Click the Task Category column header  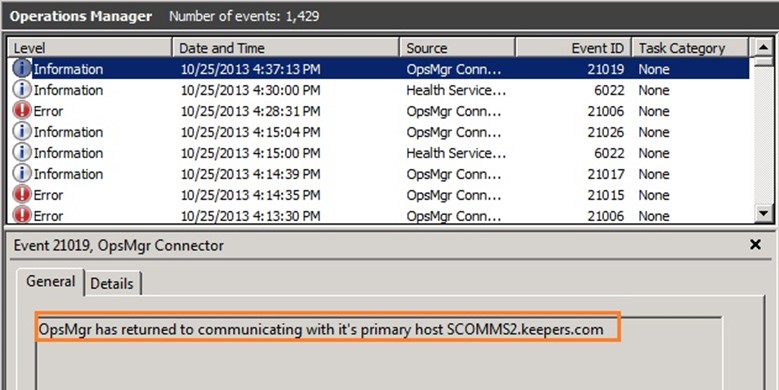coord(690,48)
